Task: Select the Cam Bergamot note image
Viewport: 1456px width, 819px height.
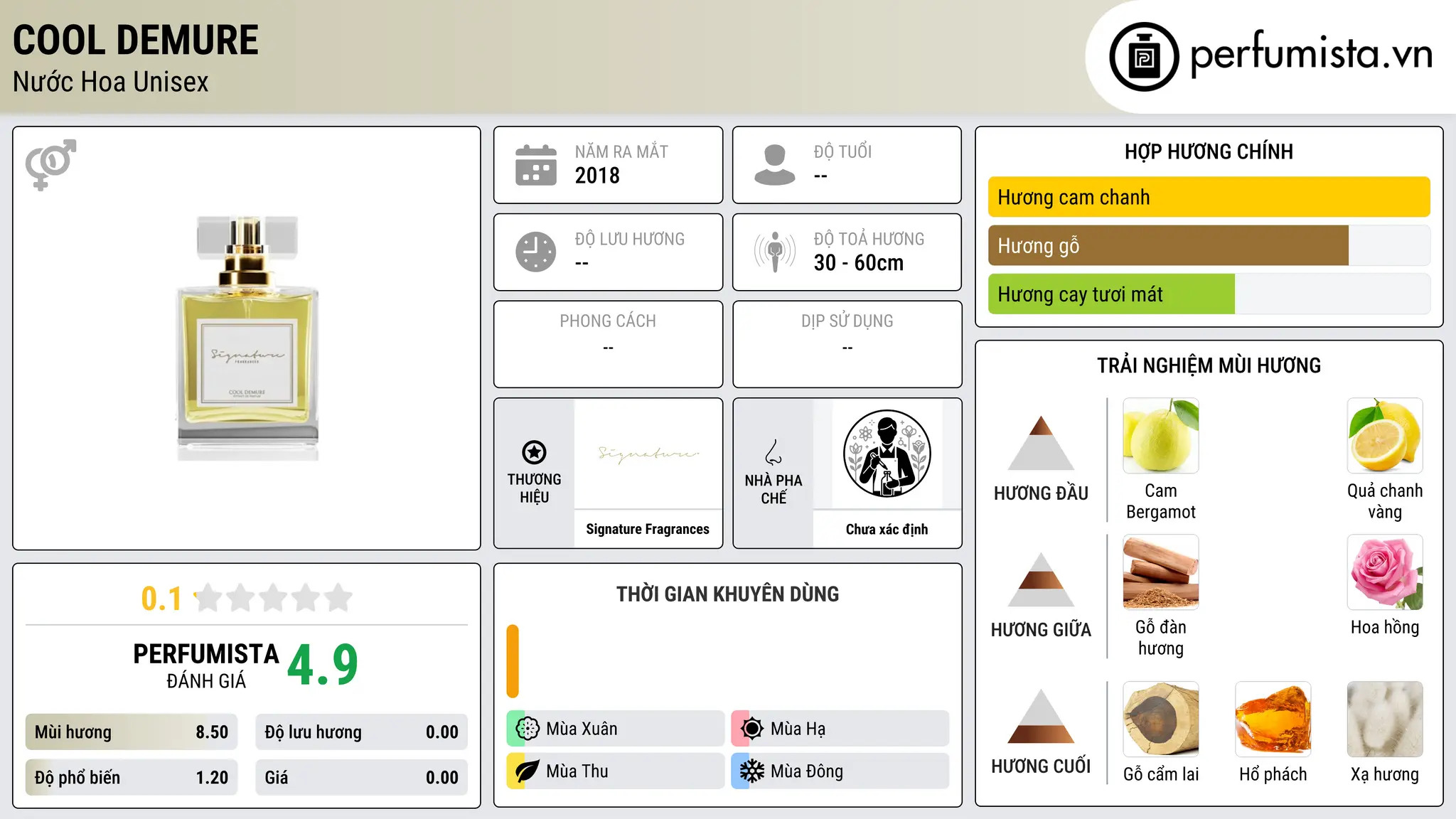Action: 1160,436
